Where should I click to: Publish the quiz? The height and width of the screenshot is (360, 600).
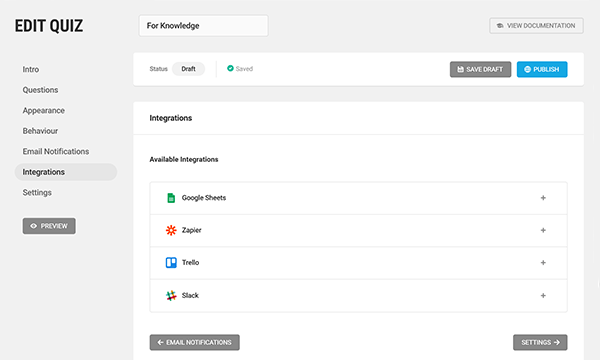click(542, 69)
